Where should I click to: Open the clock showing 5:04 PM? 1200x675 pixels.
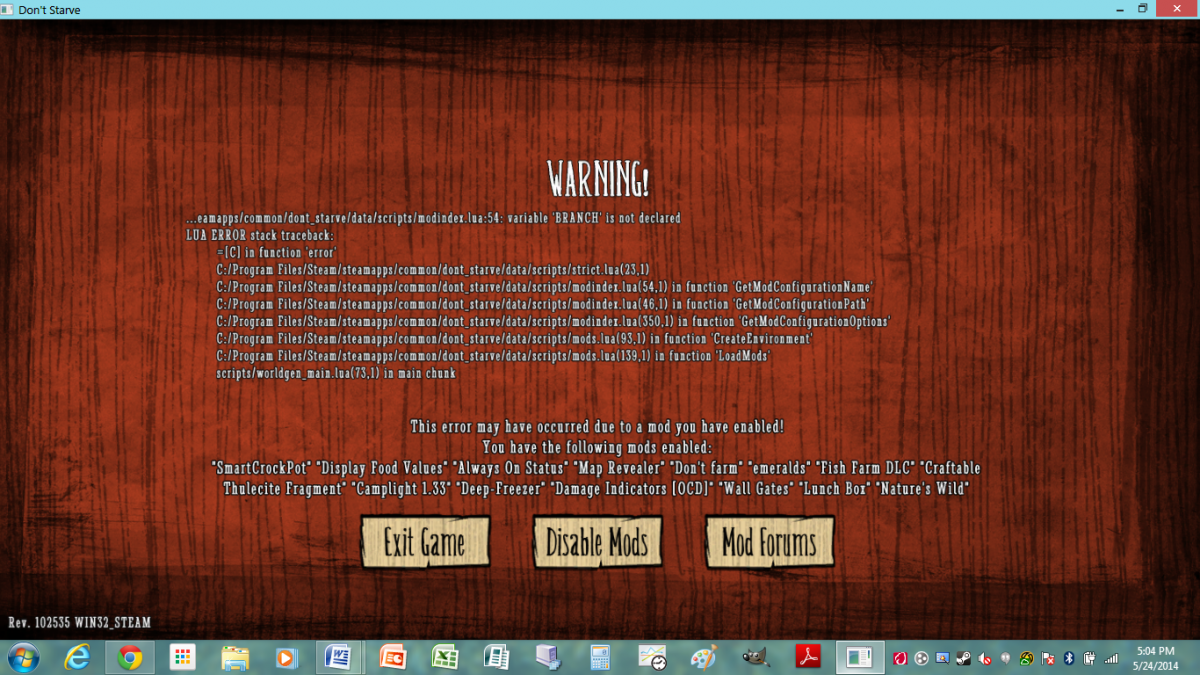pos(1155,659)
